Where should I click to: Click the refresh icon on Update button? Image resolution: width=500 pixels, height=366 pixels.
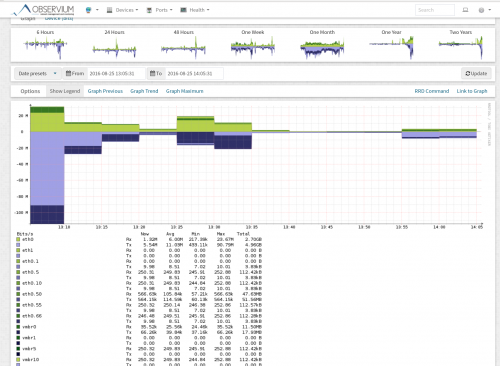point(468,73)
